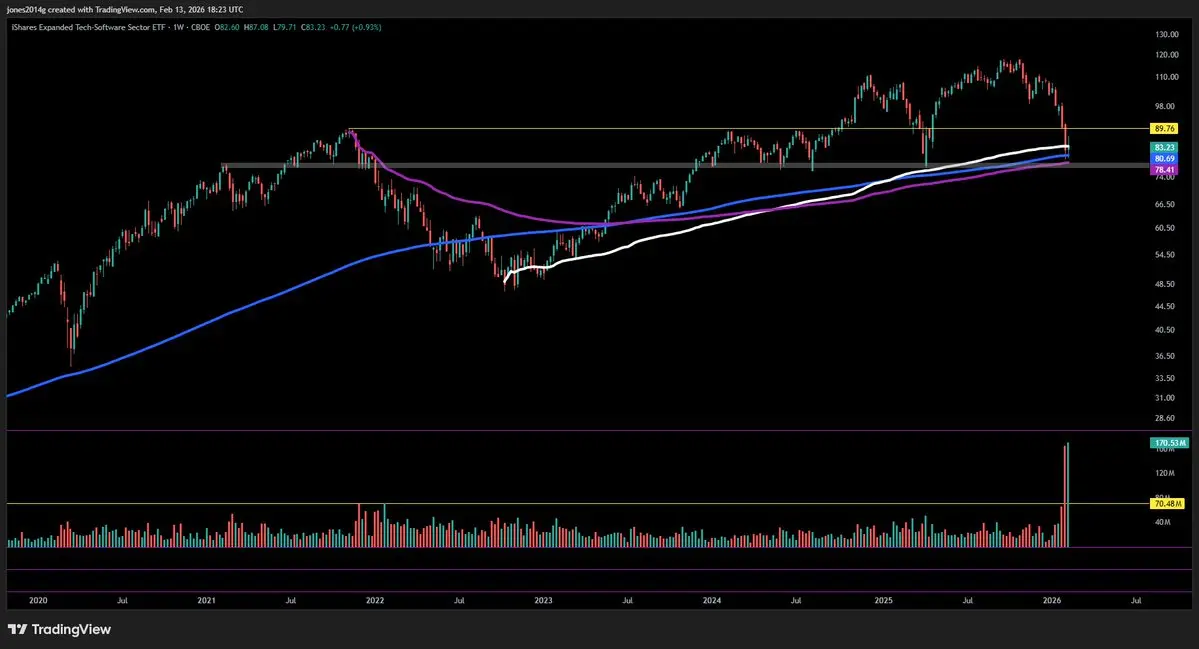Click the 33.50 price axis label

[1165, 378]
